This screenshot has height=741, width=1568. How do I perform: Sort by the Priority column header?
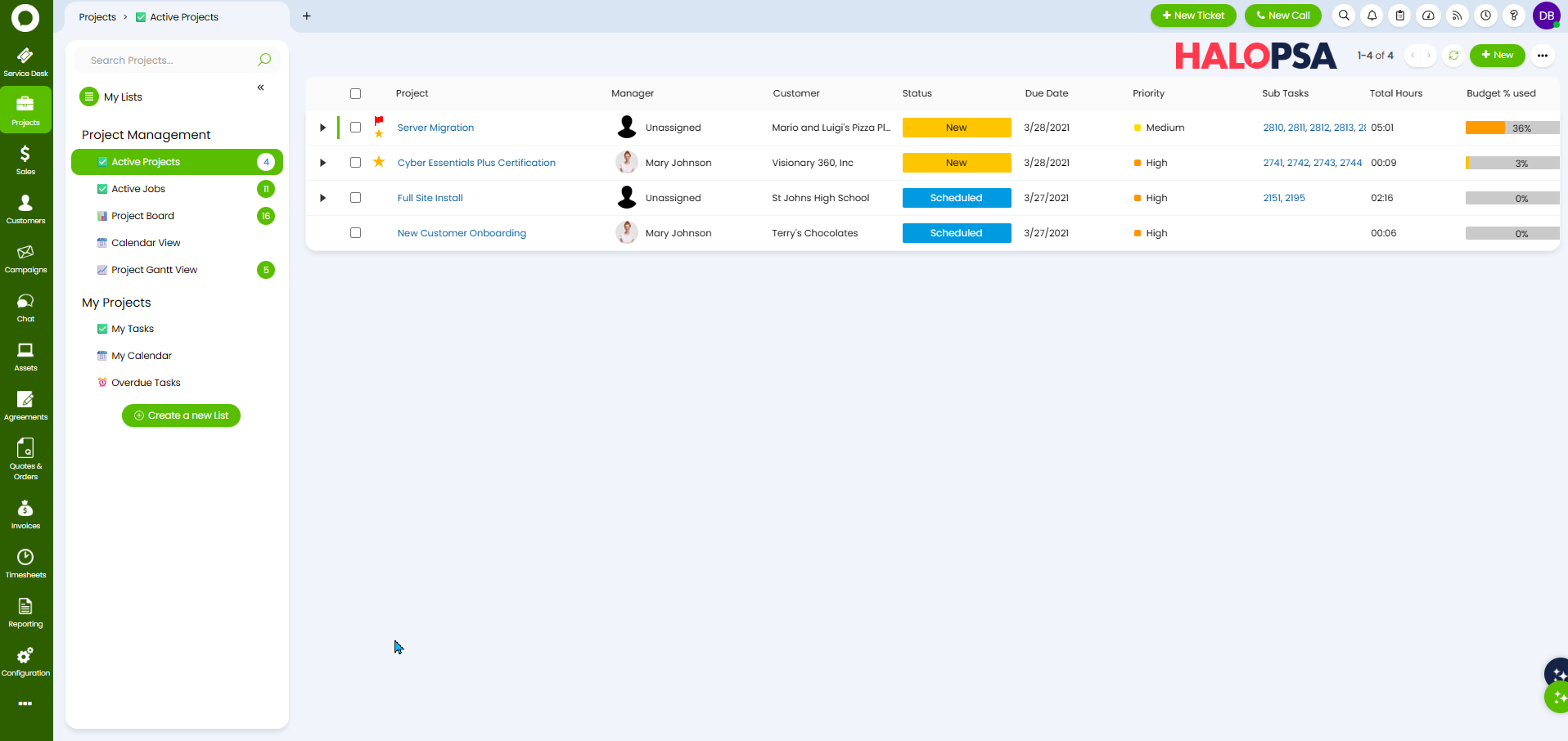coord(1148,93)
